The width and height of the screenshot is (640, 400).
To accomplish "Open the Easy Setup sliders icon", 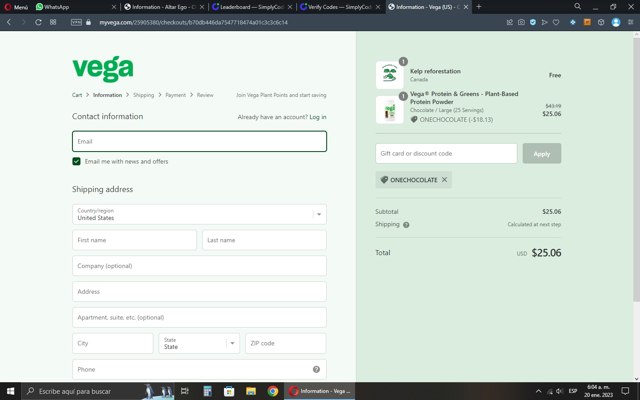I will (x=631, y=22).
